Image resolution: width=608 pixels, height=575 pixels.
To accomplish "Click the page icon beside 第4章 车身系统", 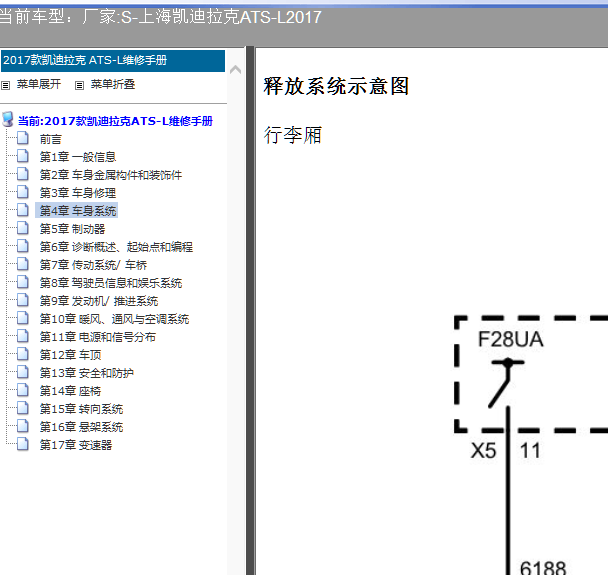I will tap(23, 209).
